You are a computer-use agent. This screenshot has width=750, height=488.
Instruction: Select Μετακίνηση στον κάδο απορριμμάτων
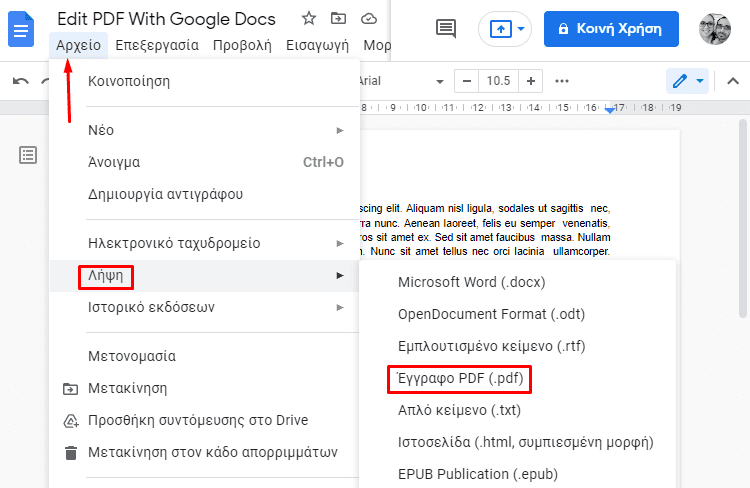(x=205, y=452)
